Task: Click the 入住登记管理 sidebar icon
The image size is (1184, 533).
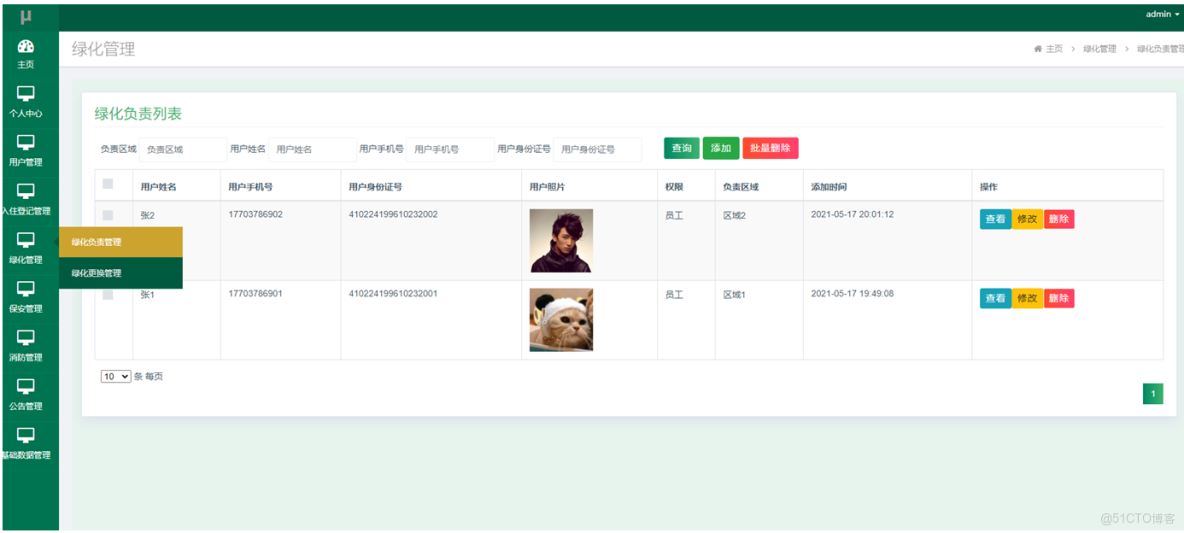Action: [26, 190]
